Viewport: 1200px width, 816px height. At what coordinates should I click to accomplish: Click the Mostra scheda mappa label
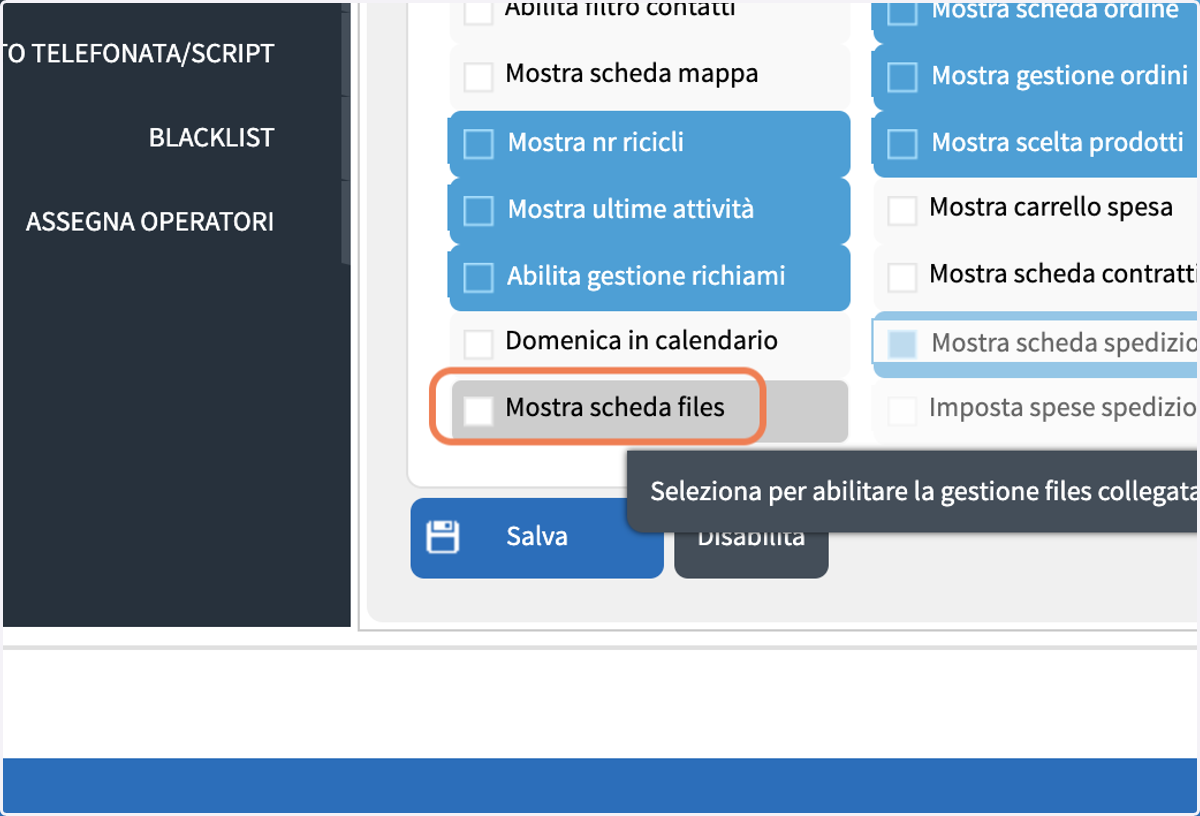(x=632, y=74)
